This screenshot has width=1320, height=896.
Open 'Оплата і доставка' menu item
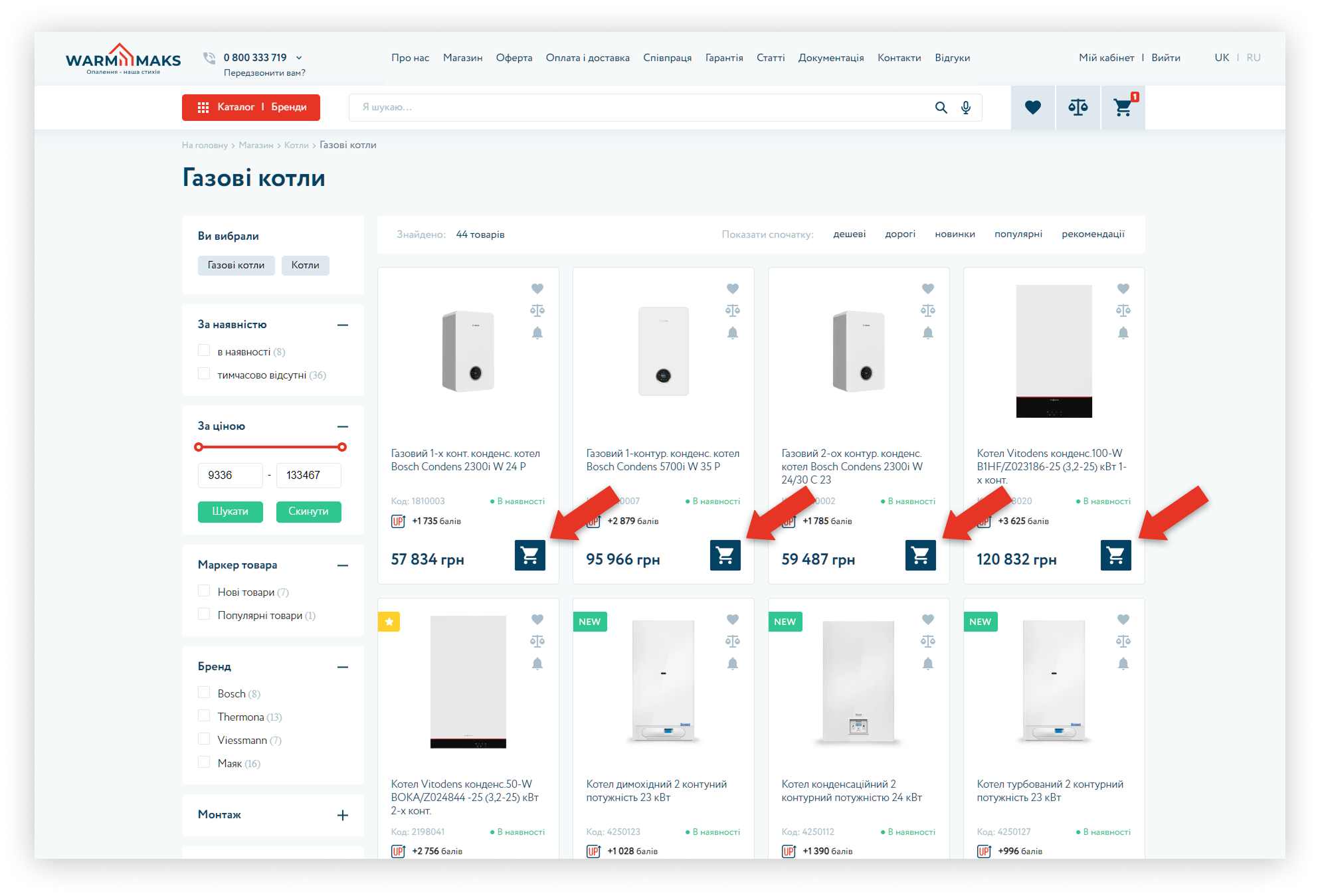pyautogui.click(x=587, y=58)
